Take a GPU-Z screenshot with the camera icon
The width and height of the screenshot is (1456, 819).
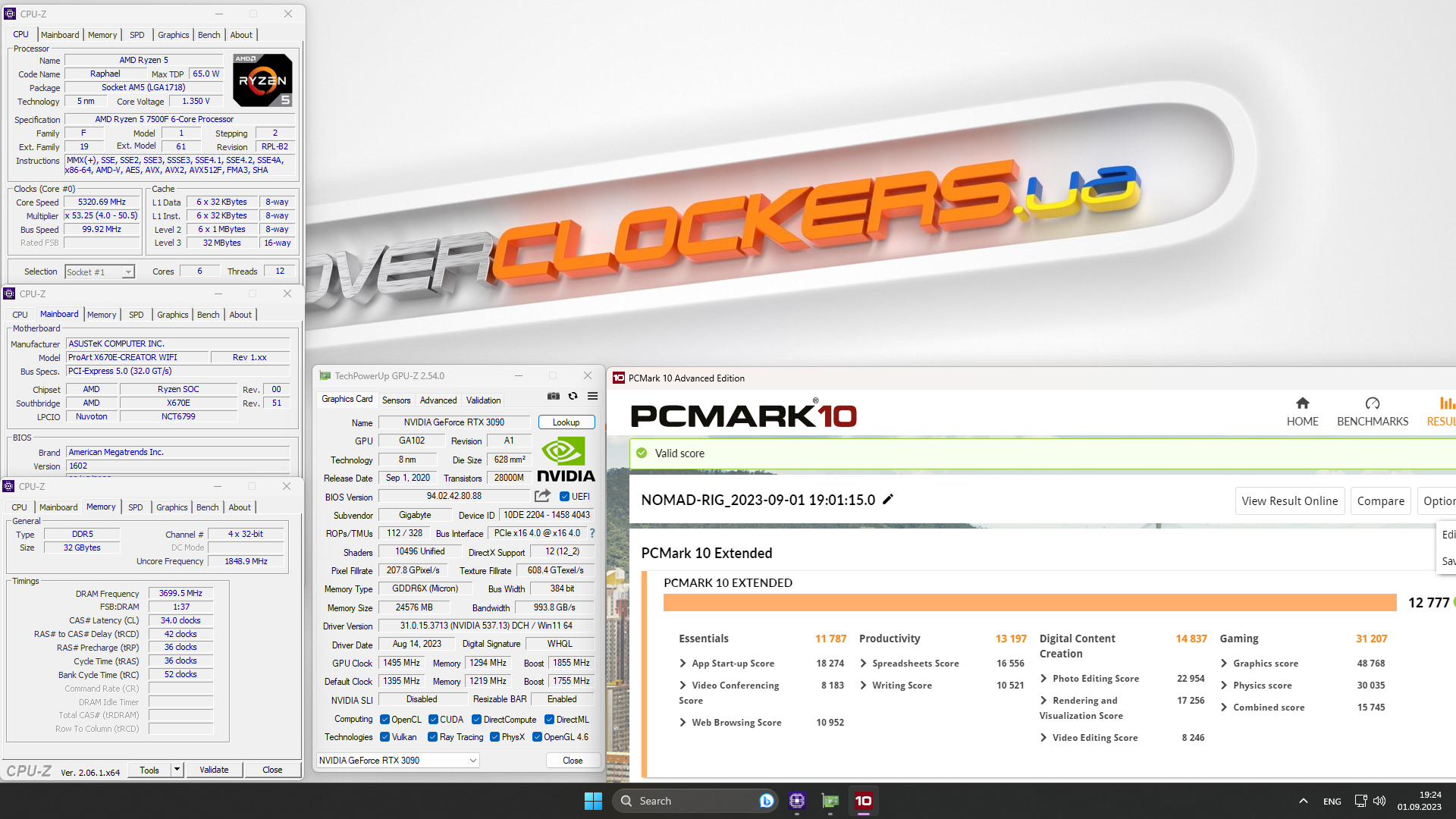pyautogui.click(x=554, y=396)
